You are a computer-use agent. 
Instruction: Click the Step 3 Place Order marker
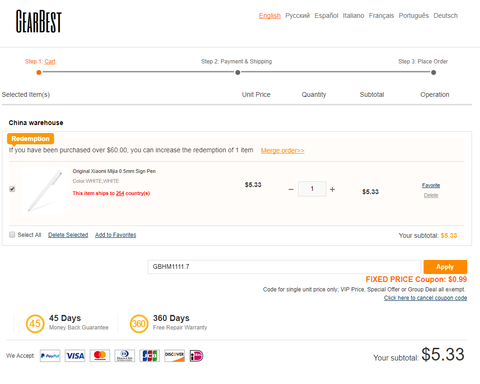tap(433, 72)
